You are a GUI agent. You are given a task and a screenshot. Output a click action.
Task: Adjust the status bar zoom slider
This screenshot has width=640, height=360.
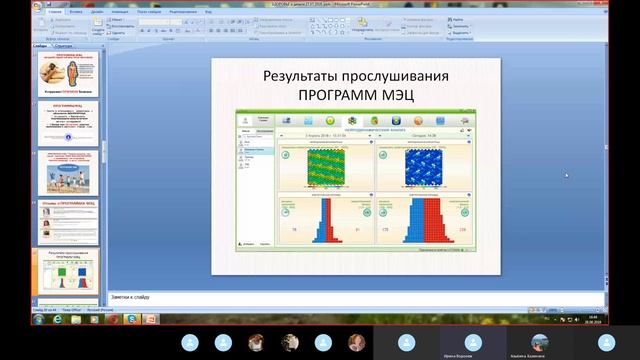click(580, 310)
